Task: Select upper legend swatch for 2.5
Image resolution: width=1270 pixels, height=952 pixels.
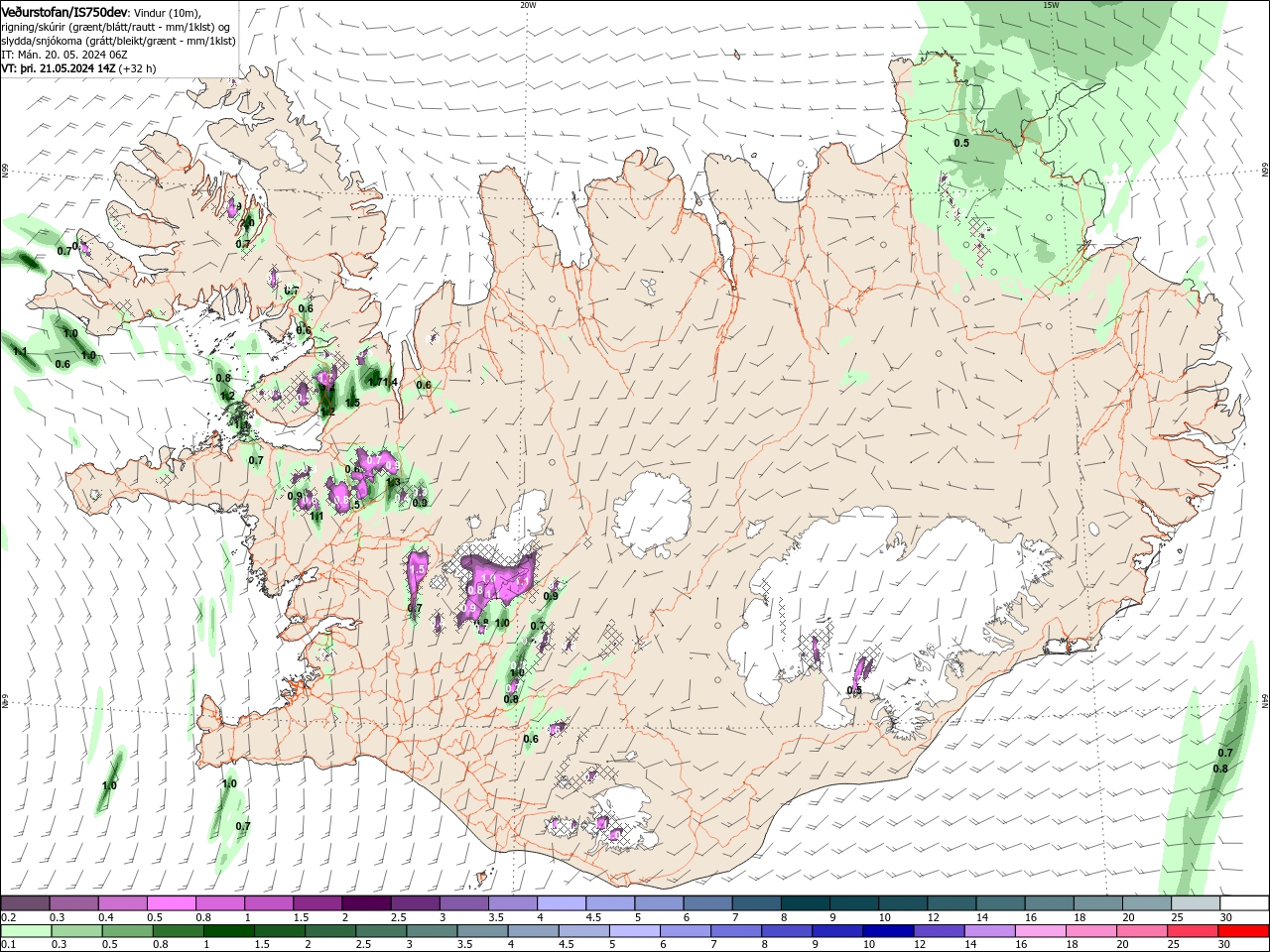Action: [414, 903]
